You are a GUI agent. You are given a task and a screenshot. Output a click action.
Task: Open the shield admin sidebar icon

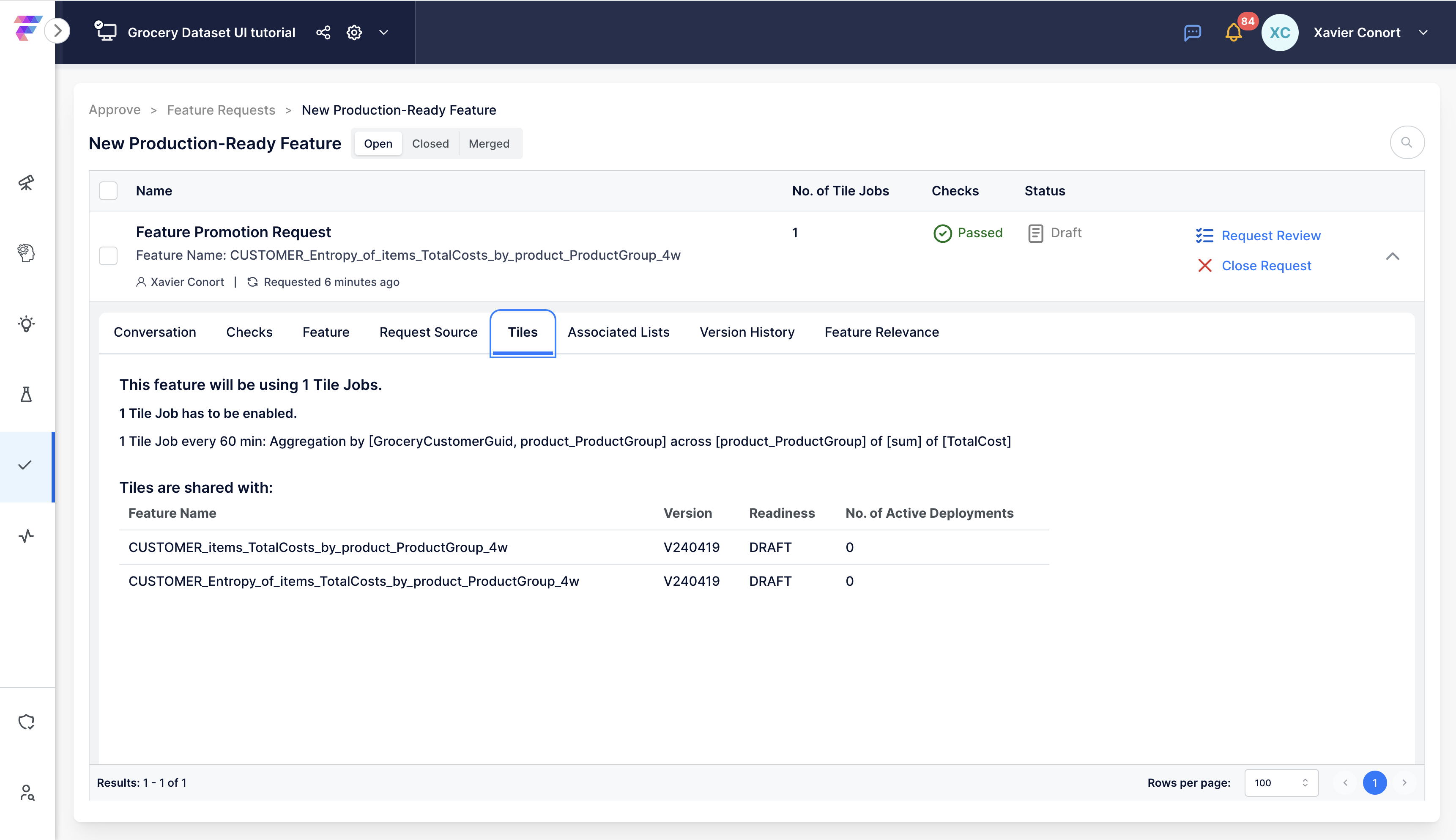pyautogui.click(x=27, y=722)
